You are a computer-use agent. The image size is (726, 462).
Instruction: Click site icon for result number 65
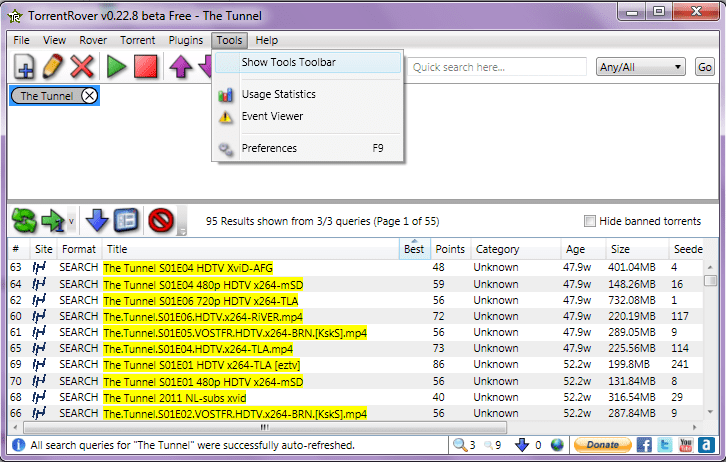(x=39, y=348)
